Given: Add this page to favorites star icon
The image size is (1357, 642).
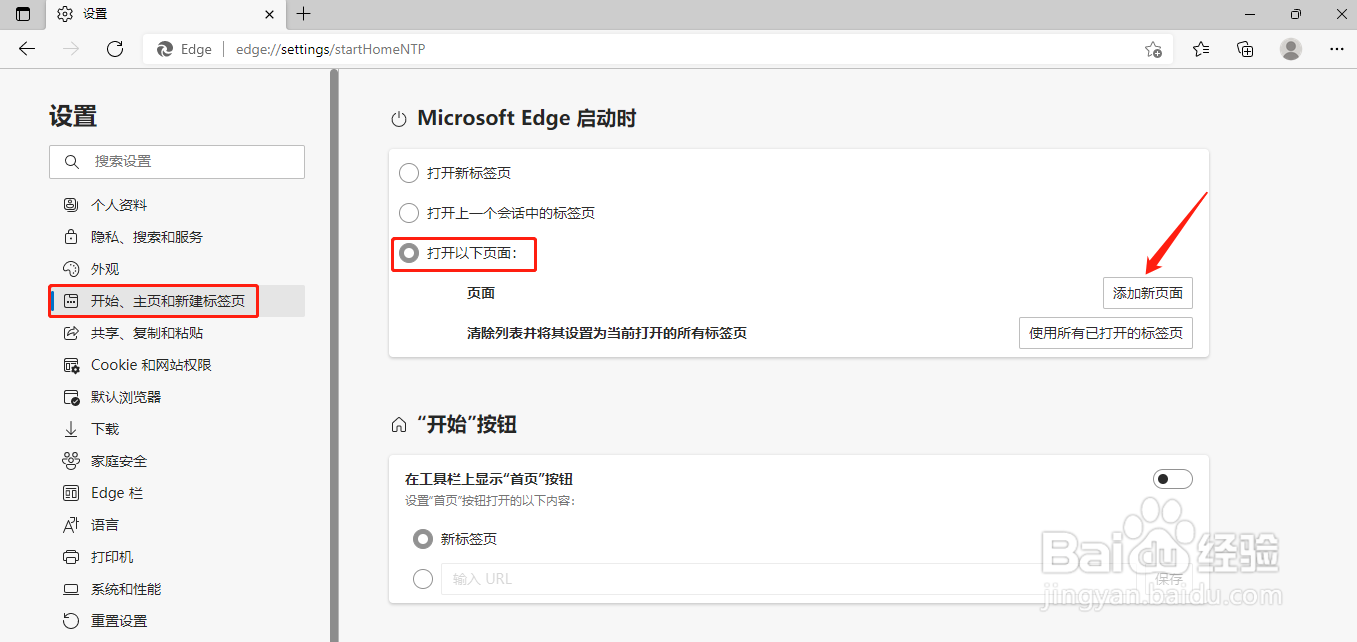Looking at the screenshot, I should (x=1153, y=49).
